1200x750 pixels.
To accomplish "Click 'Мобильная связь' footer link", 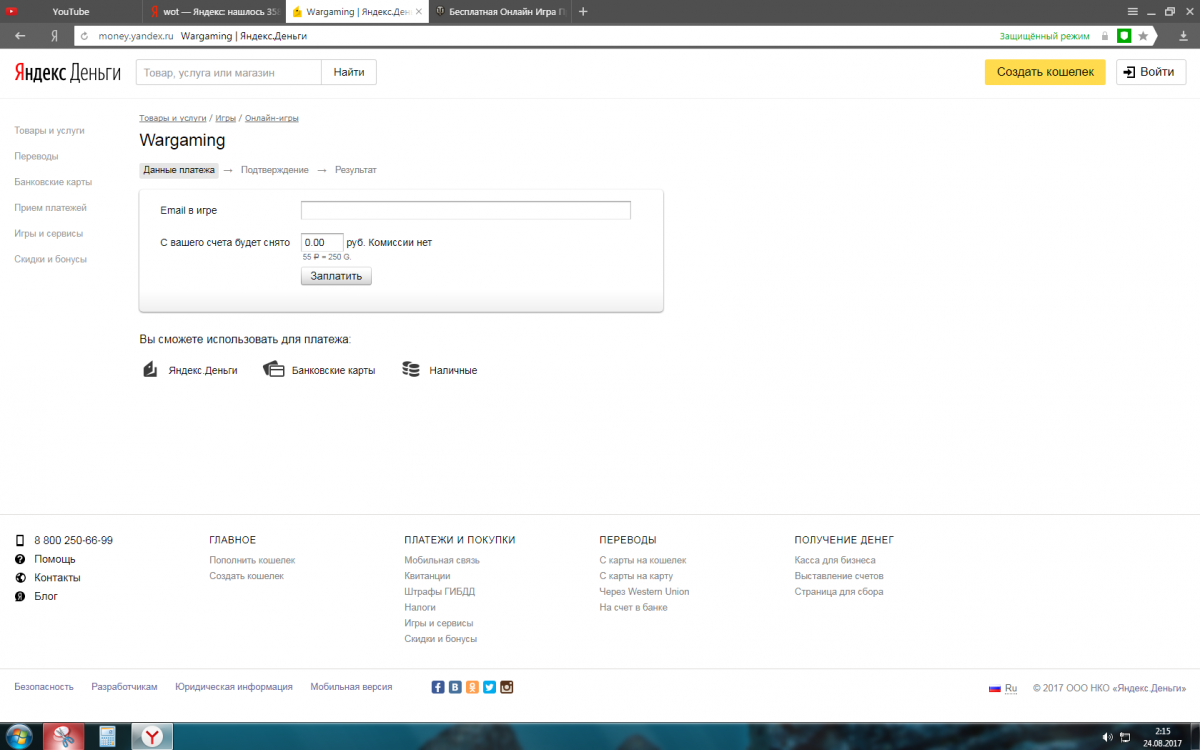I will pos(442,560).
